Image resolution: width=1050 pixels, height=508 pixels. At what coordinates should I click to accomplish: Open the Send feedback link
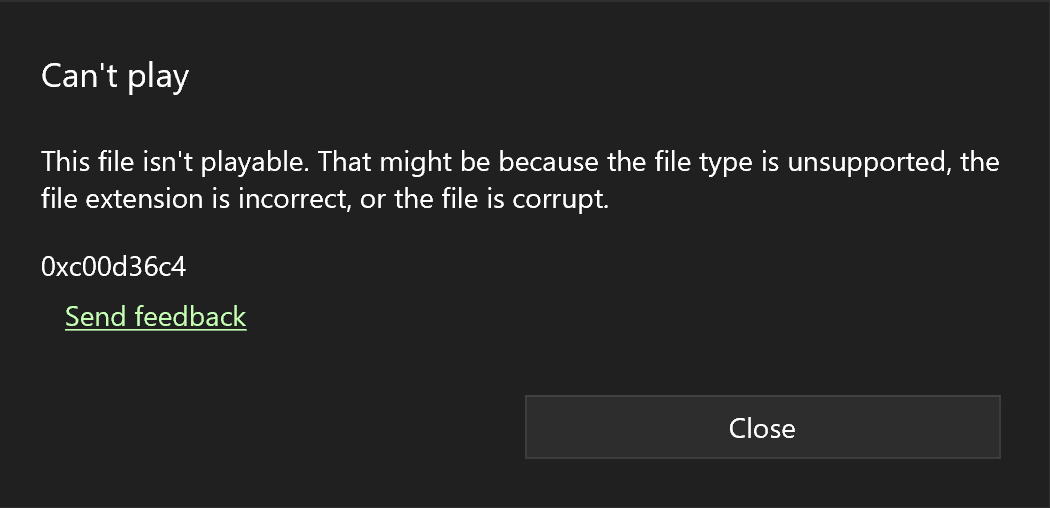pos(155,317)
